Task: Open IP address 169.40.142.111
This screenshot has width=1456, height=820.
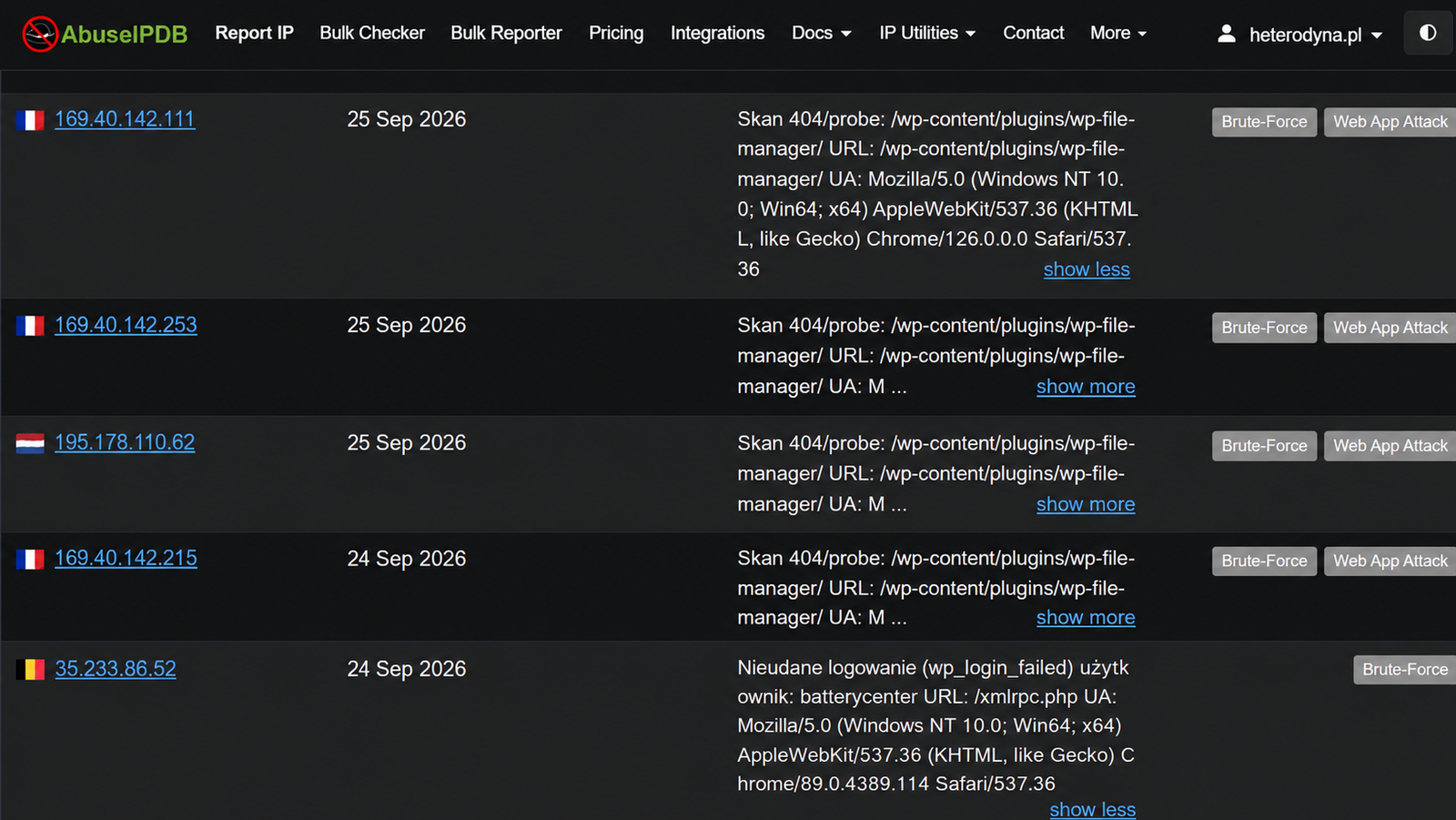Action: pos(125,119)
